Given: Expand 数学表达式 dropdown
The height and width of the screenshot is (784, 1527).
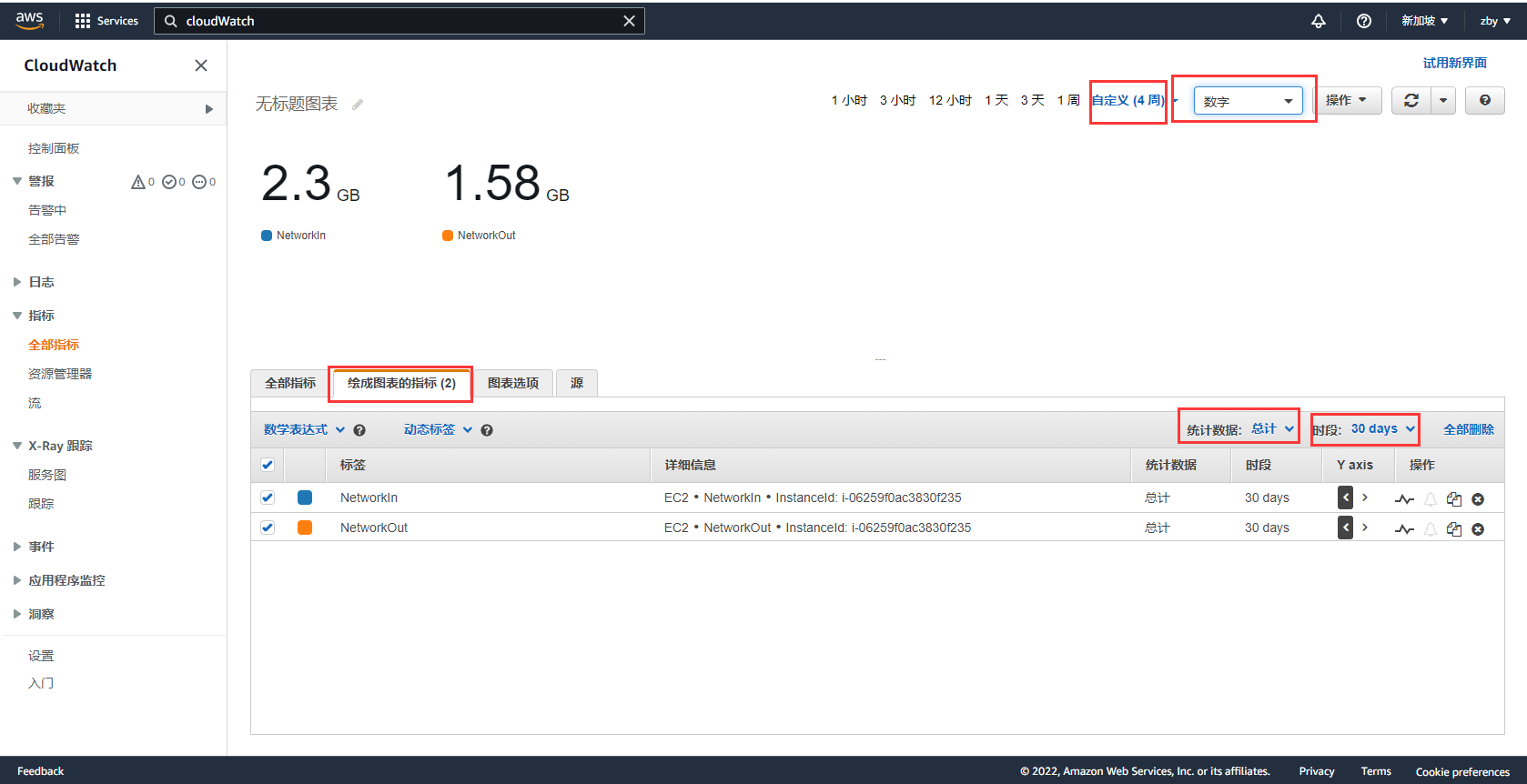Looking at the screenshot, I should pyautogui.click(x=305, y=430).
